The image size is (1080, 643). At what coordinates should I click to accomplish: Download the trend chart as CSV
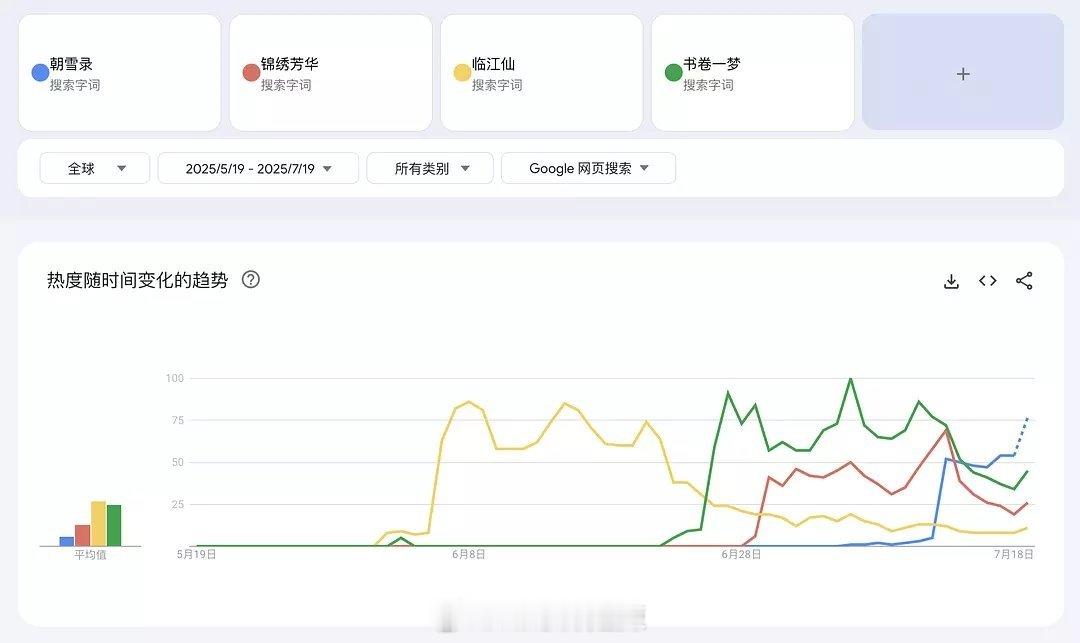[x=951, y=281]
